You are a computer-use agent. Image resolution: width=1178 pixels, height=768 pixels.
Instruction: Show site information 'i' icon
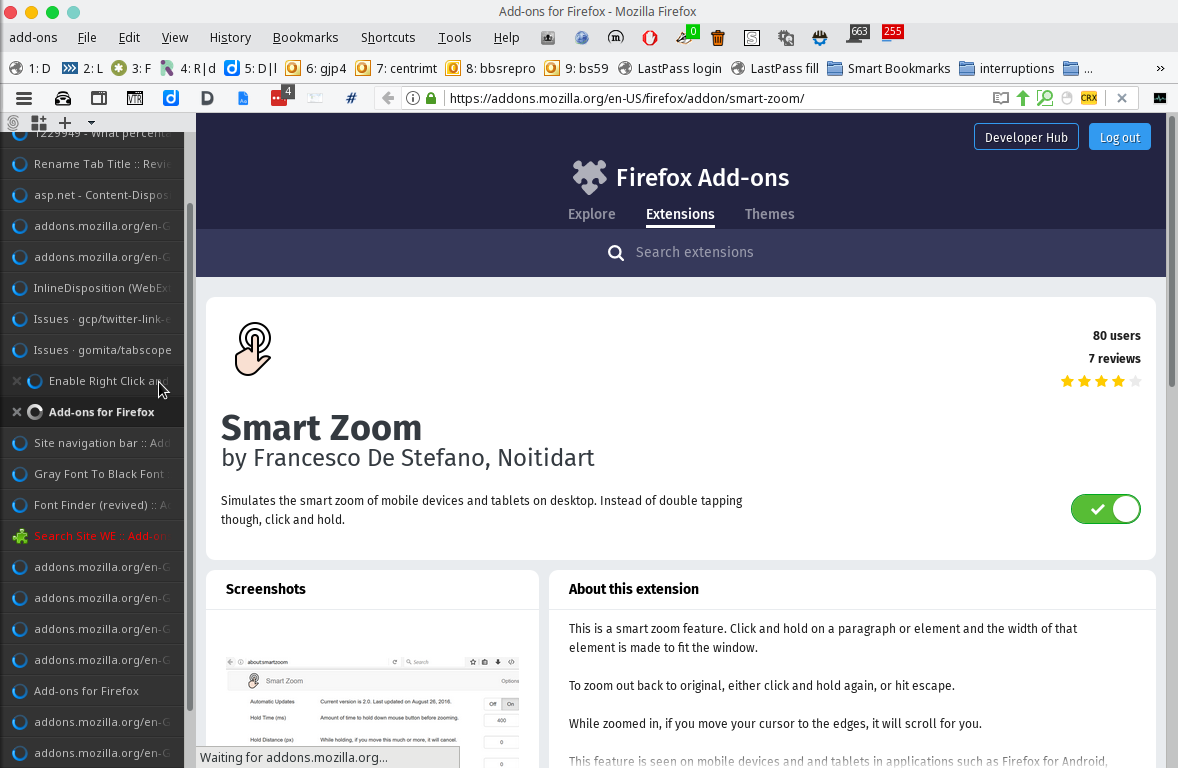pyautogui.click(x=412, y=98)
